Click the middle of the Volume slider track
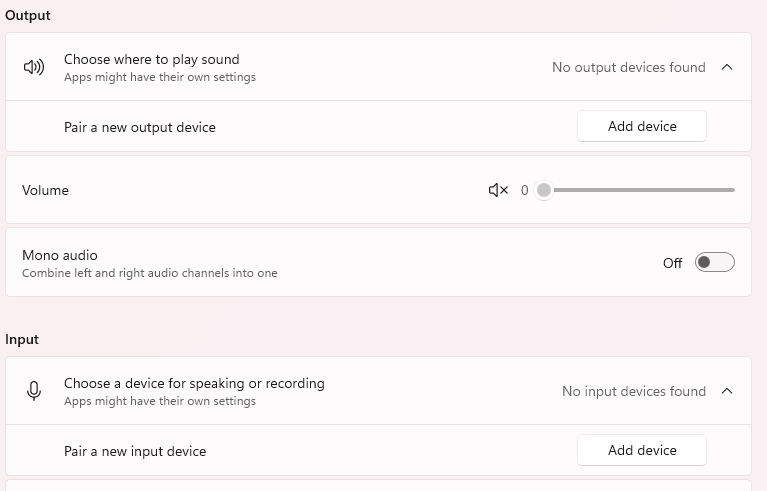This screenshot has width=767, height=491. pos(640,190)
